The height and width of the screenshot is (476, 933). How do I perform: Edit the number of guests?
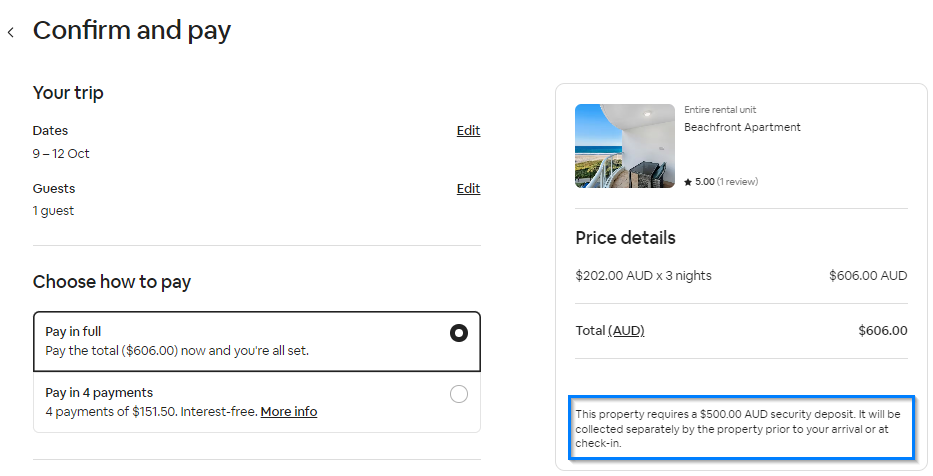(x=468, y=189)
